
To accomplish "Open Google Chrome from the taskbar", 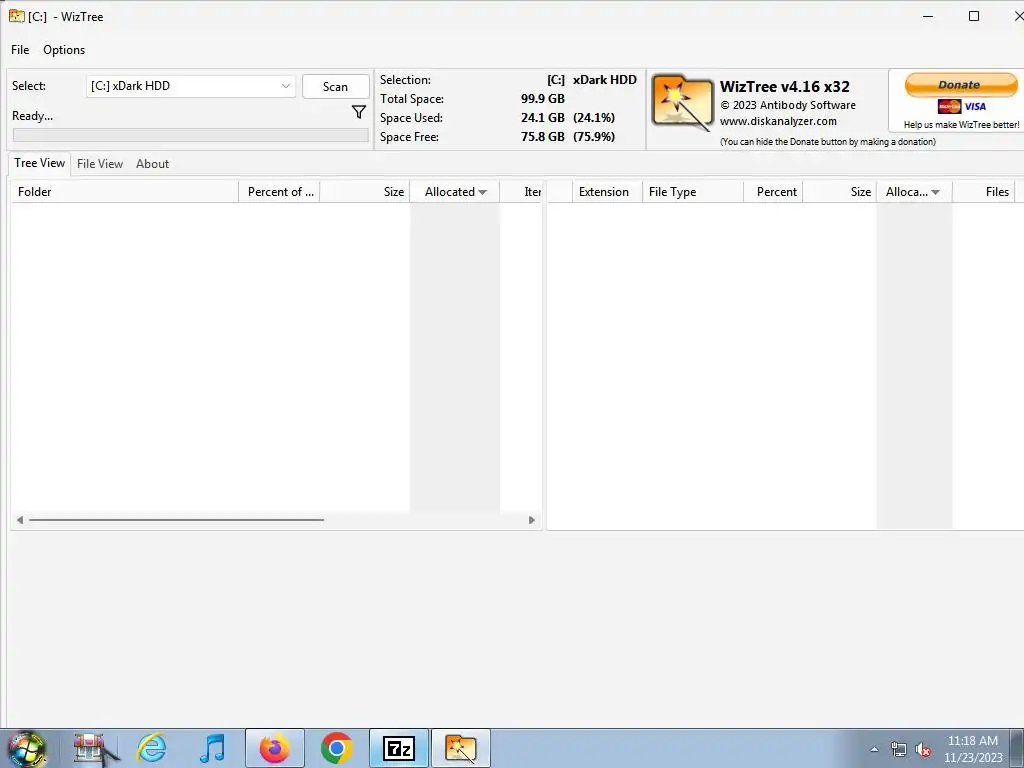I will 336,748.
